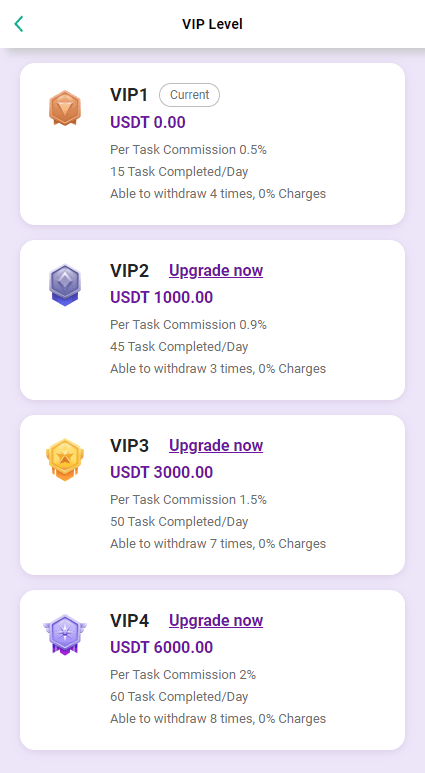Click the VIP3 gold star badge icon
The image size is (425, 773).
(x=65, y=459)
